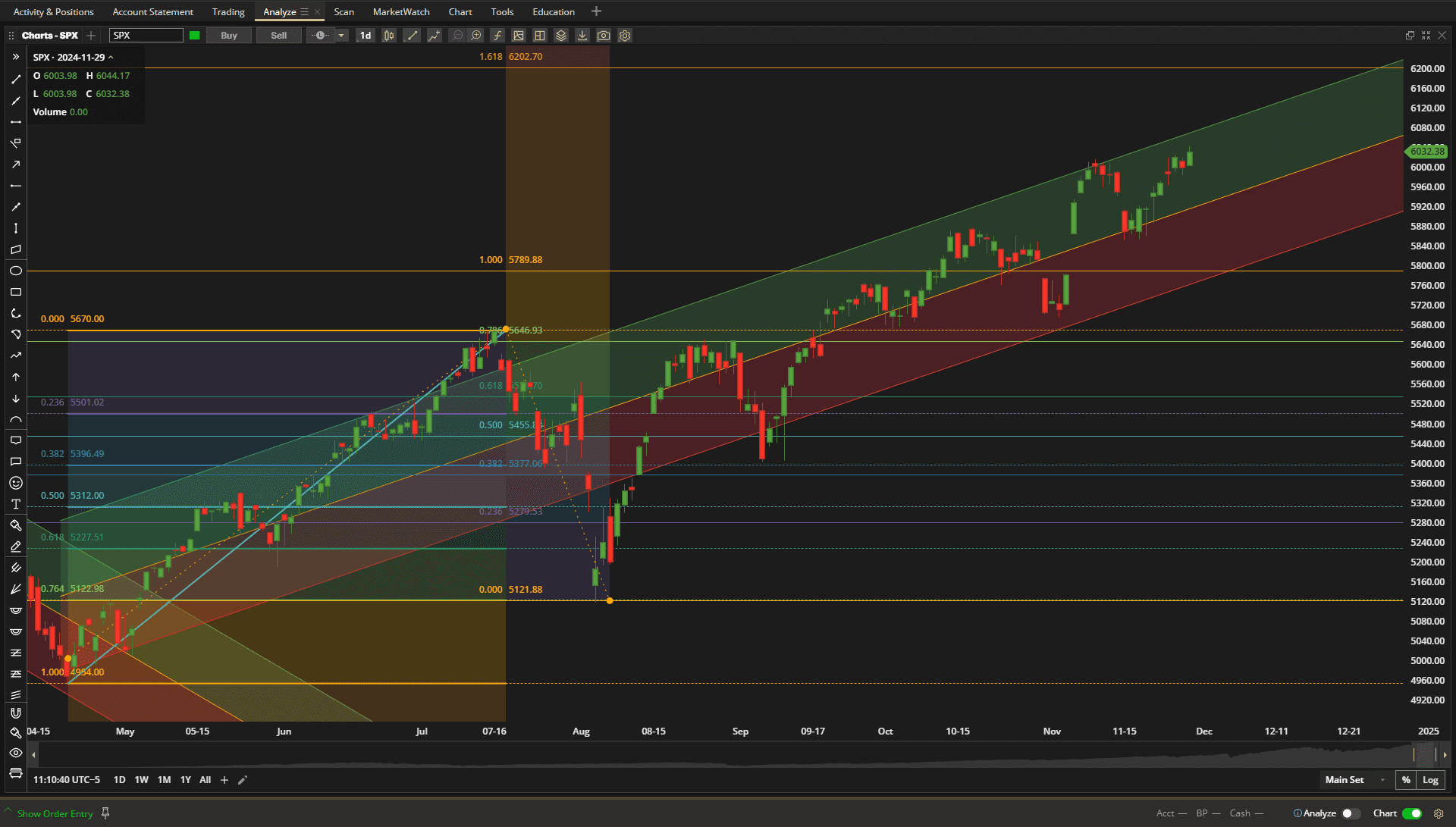Image resolution: width=1456 pixels, height=827 pixels.
Task: Select the zigzag trend arrow tool
Action: coord(15,356)
